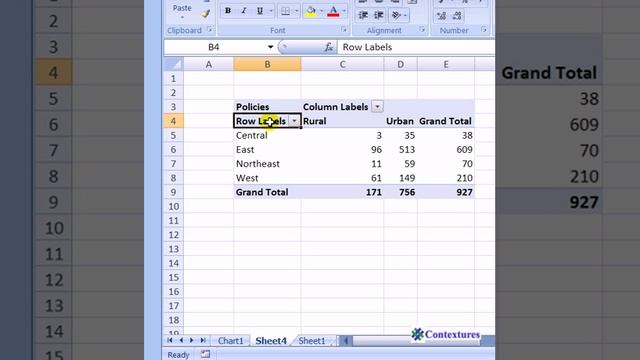640x360 pixels.
Task: Open the Alignment group dialog launcher
Action: [422, 30]
